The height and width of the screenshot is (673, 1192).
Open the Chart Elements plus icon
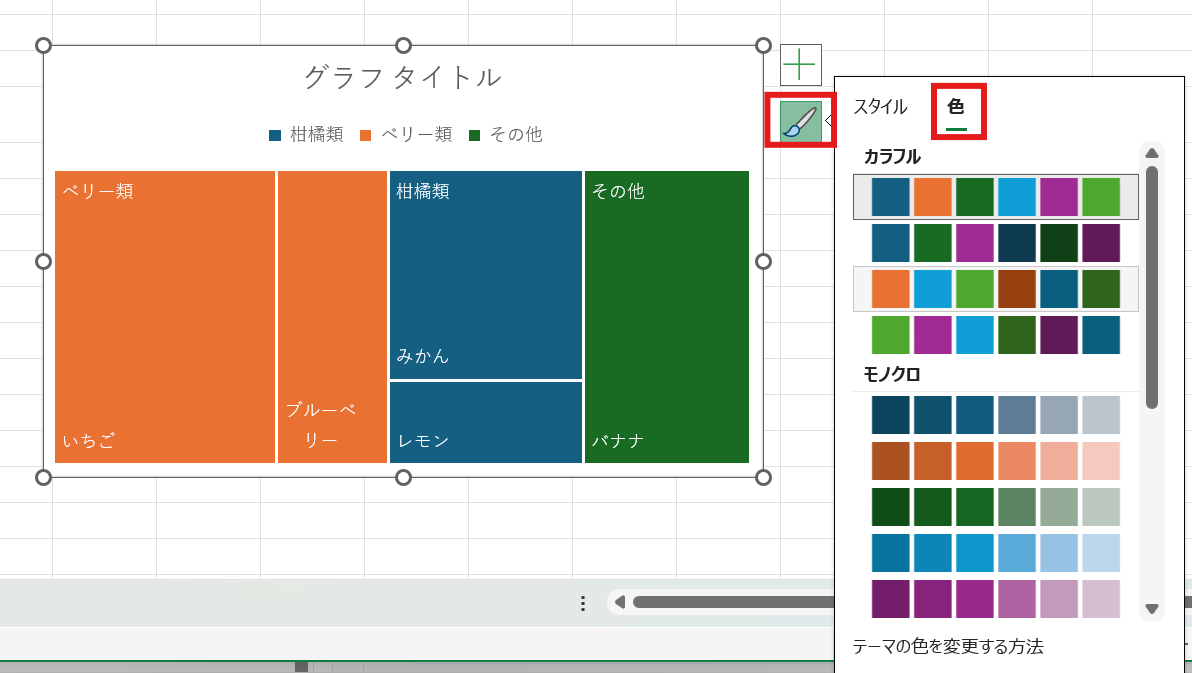(x=799, y=64)
